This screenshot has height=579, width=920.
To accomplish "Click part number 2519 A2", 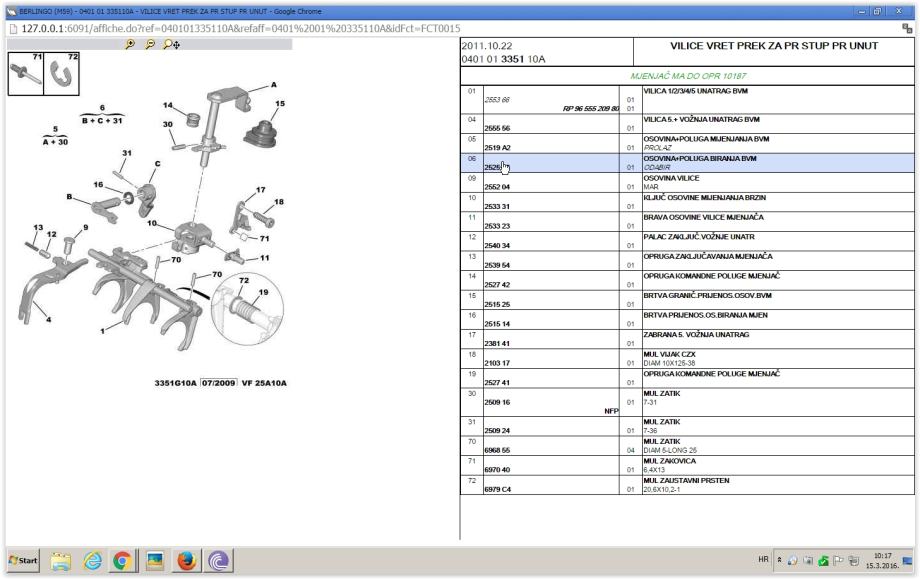I will coord(497,148).
